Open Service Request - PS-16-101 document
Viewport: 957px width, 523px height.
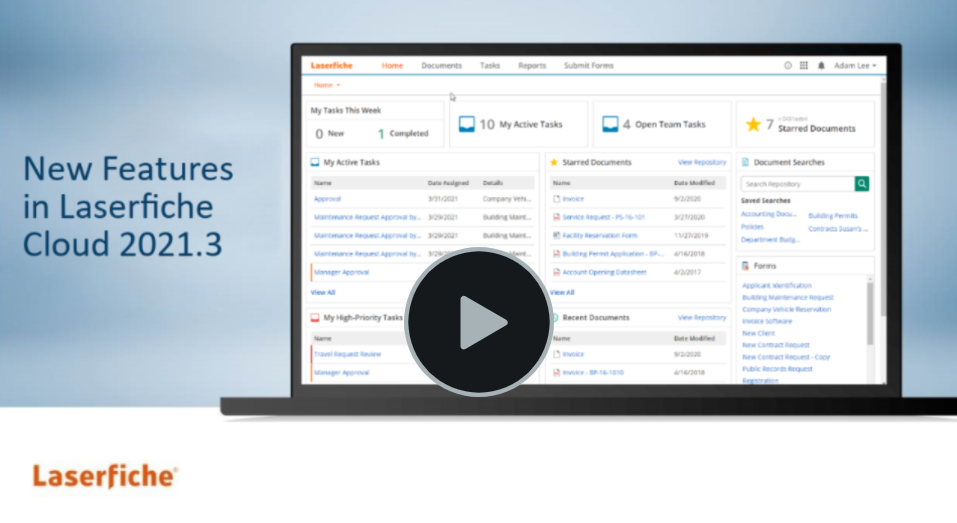pos(603,217)
